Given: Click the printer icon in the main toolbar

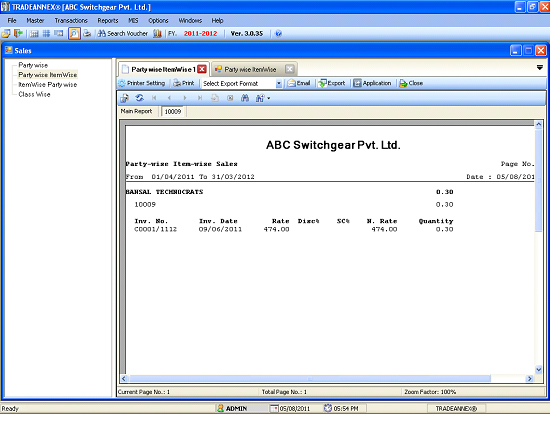Looking at the screenshot, I should (x=87, y=34).
